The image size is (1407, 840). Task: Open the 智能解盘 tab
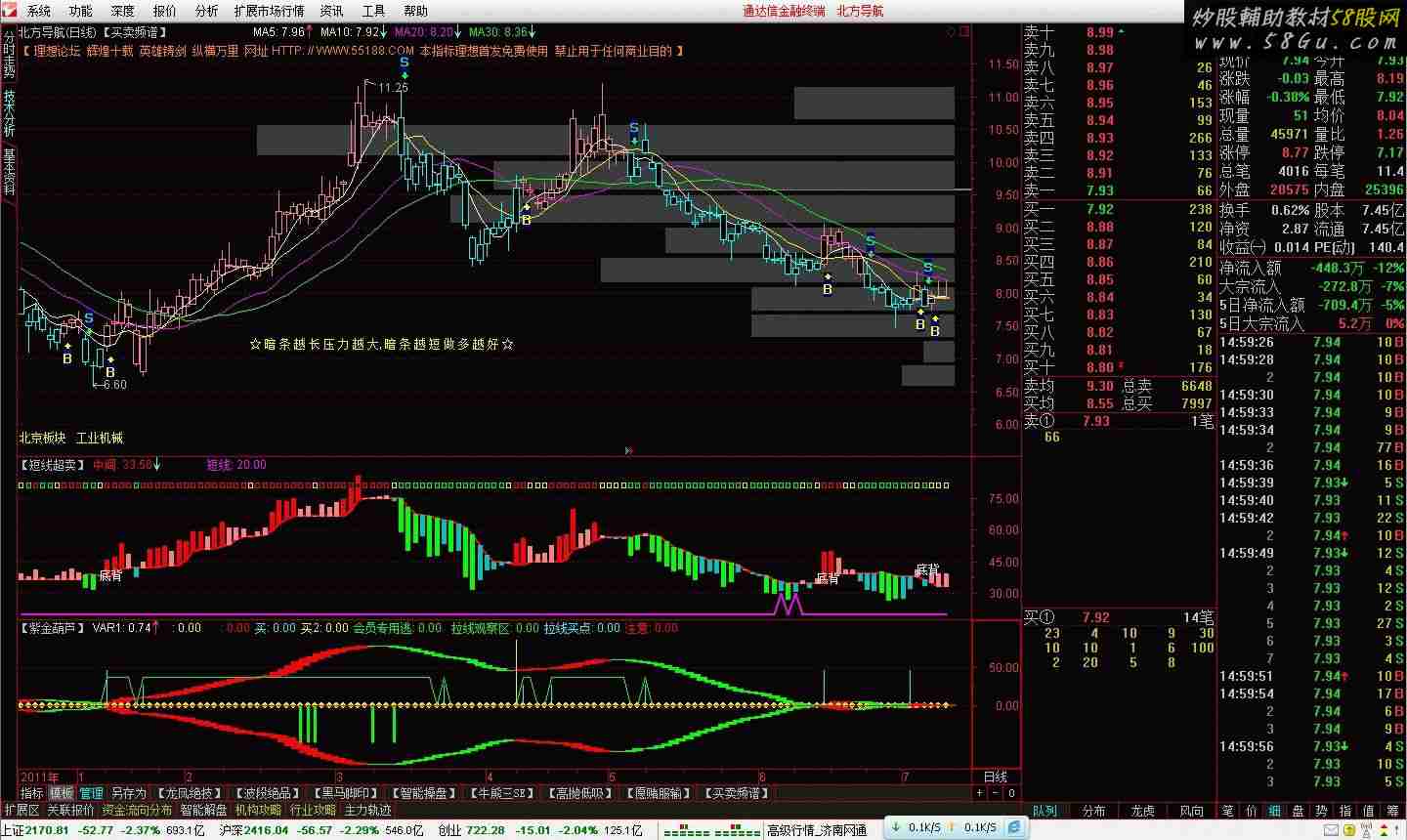coord(203,810)
